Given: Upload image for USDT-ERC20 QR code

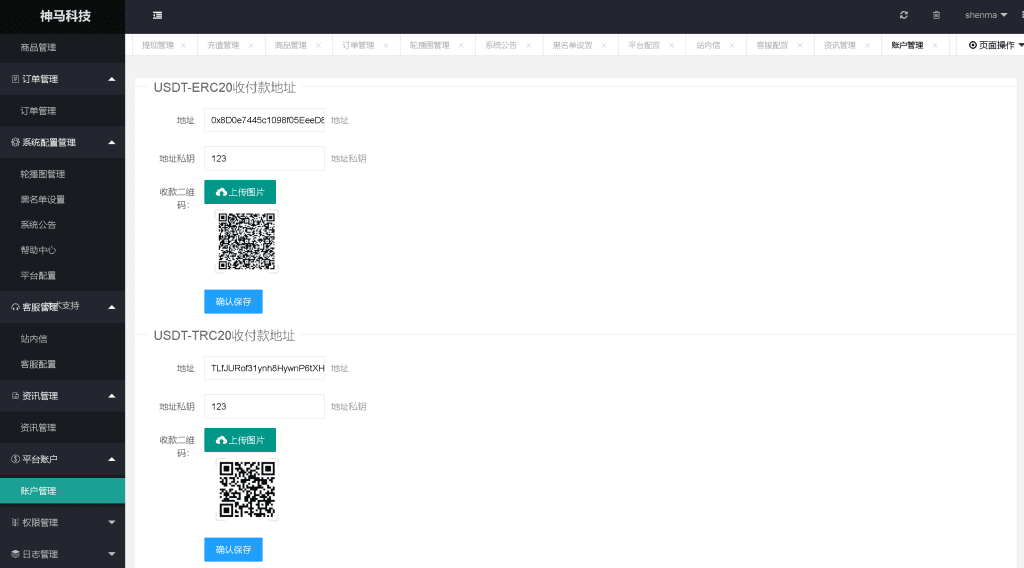Looking at the screenshot, I should coord(240,192).
